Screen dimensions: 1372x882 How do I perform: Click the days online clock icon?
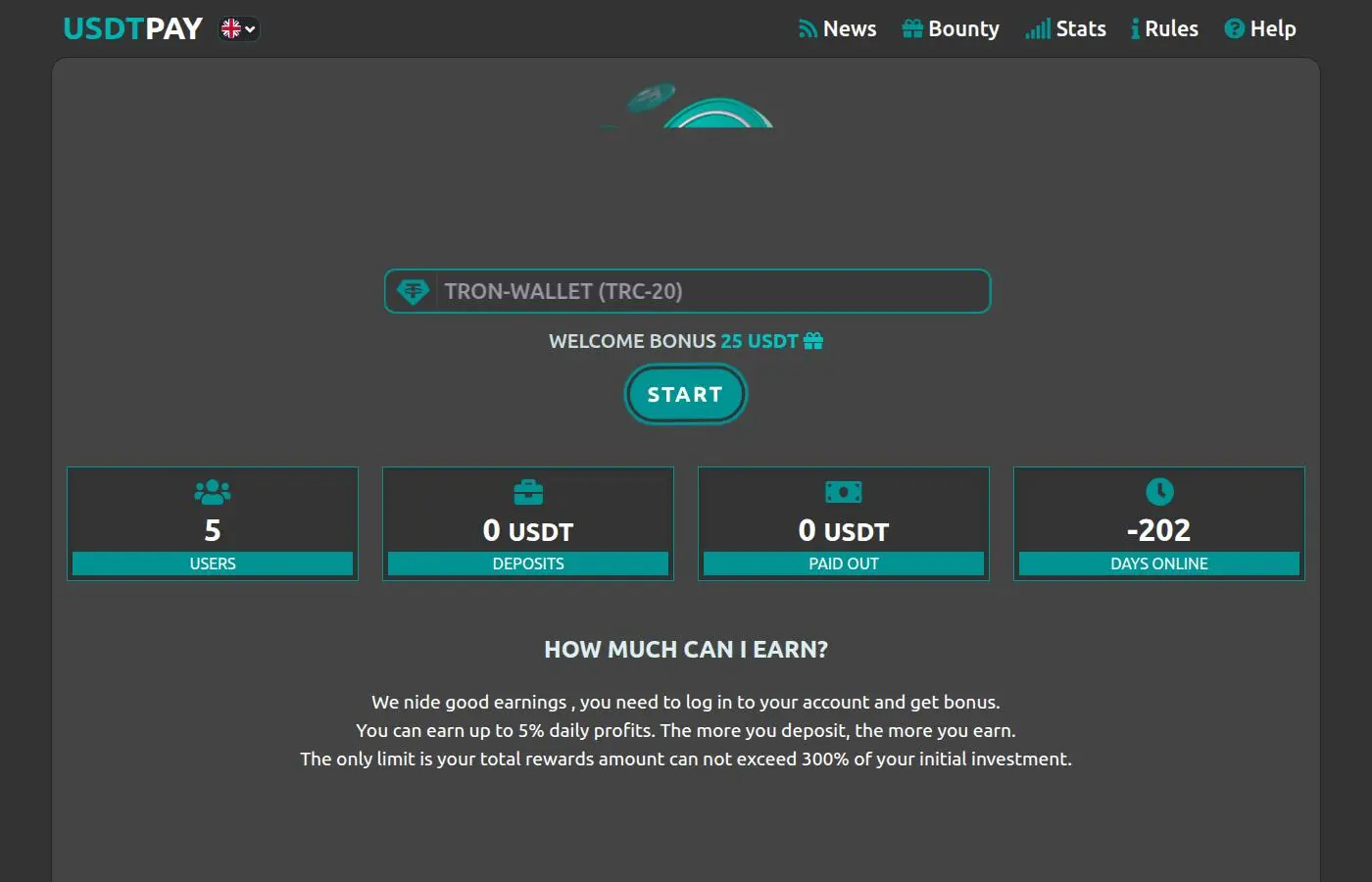1159,492
